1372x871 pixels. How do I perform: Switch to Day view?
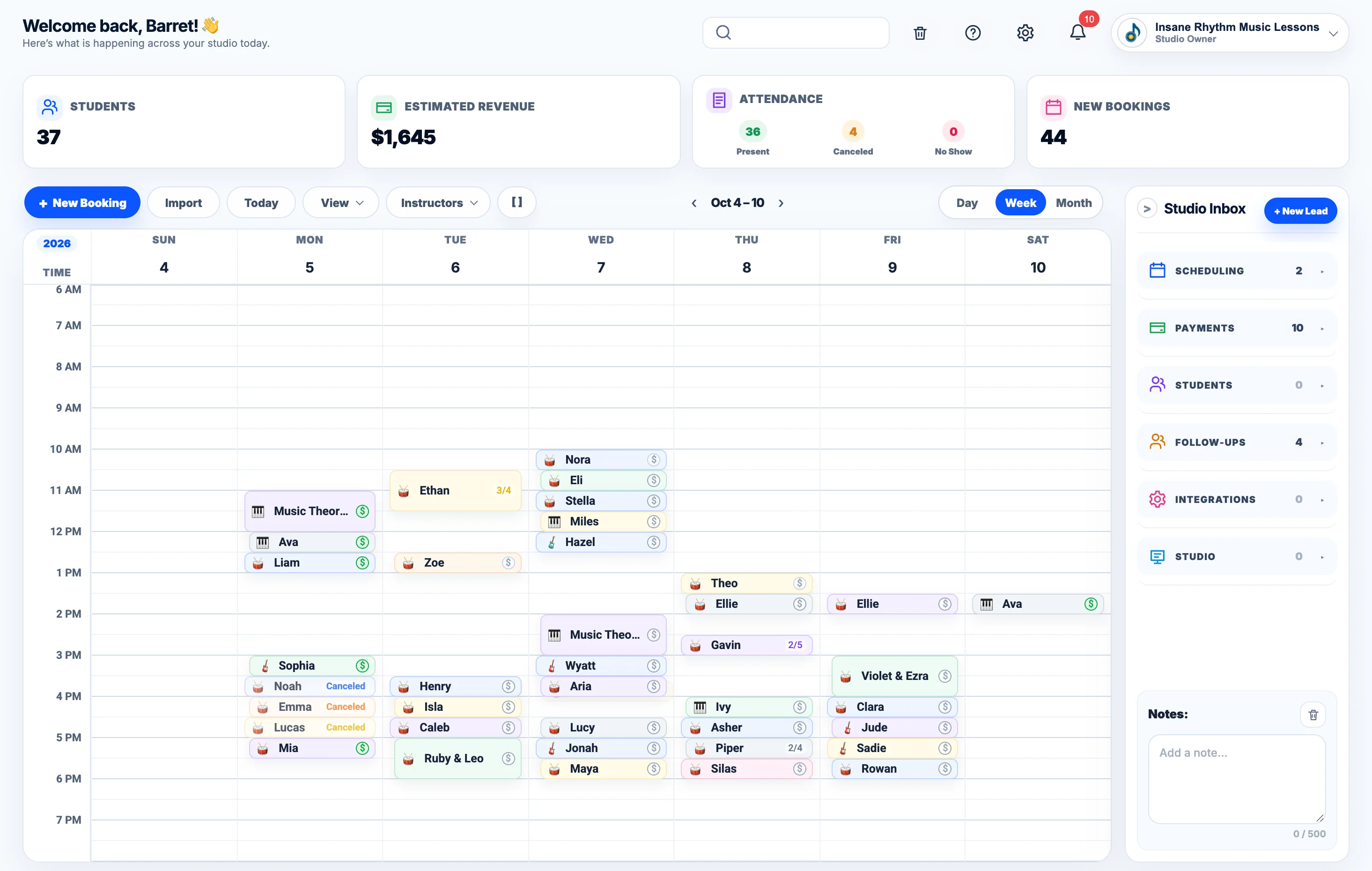point(967,203)
